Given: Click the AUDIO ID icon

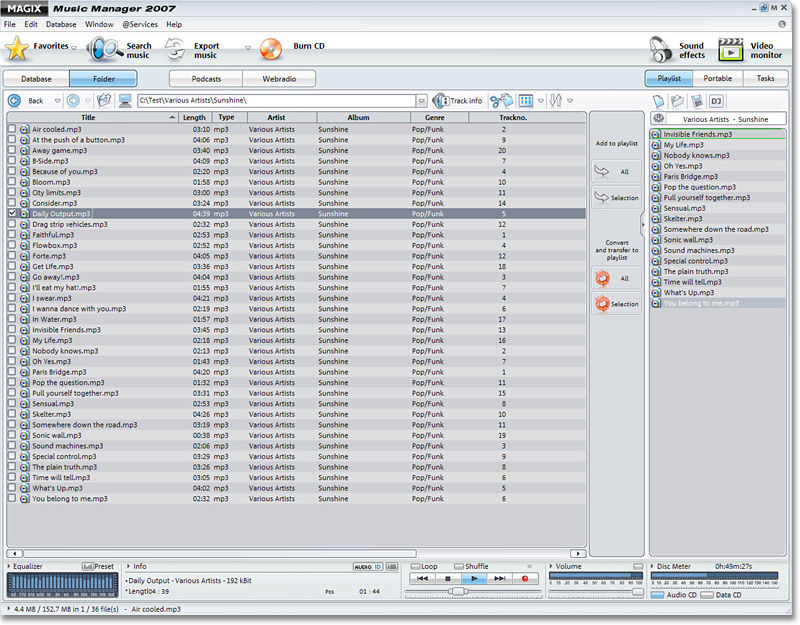Looking at the screenshot, I should (367, 567).
